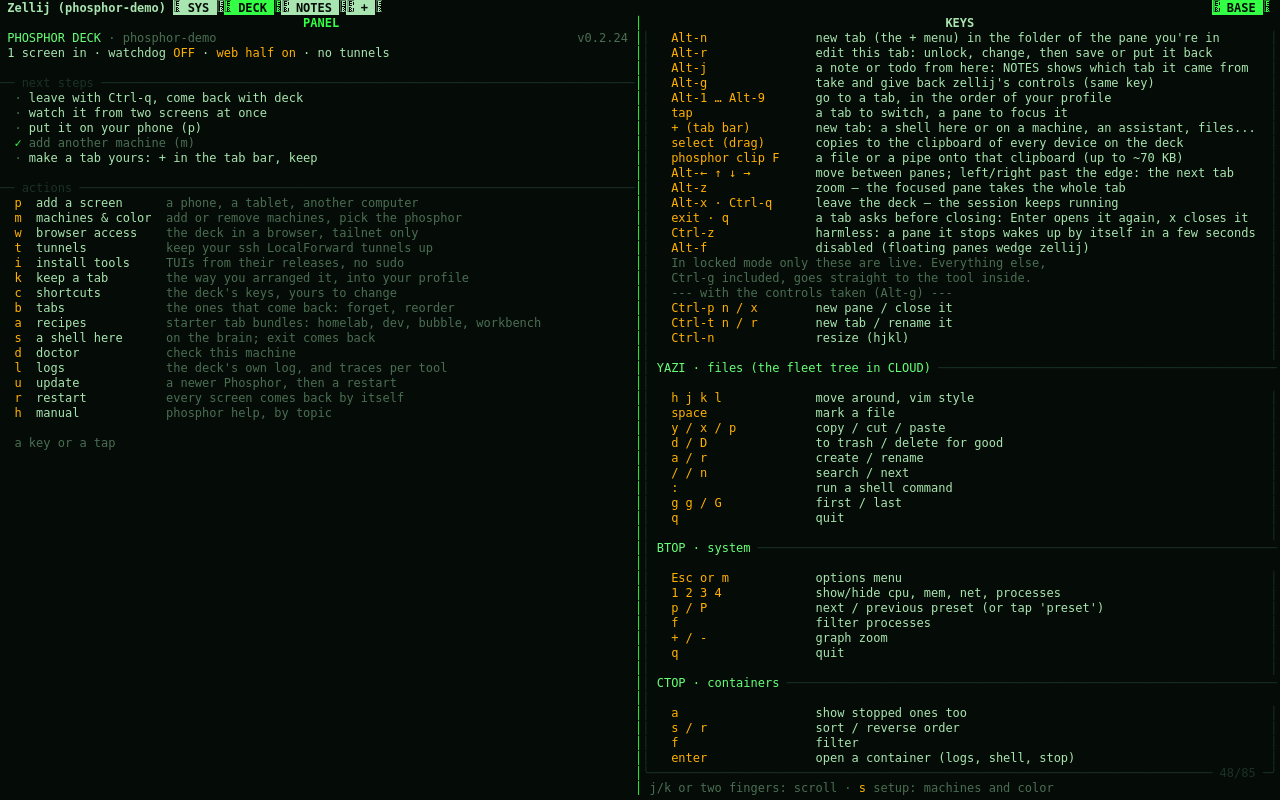Click the YAZI files section header
Screen dimensions: 1280x800
pyautogui.click(x=794, y=368)
